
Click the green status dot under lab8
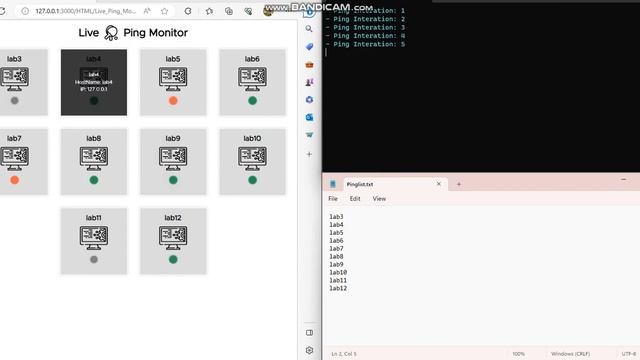(x=94, y=180)
